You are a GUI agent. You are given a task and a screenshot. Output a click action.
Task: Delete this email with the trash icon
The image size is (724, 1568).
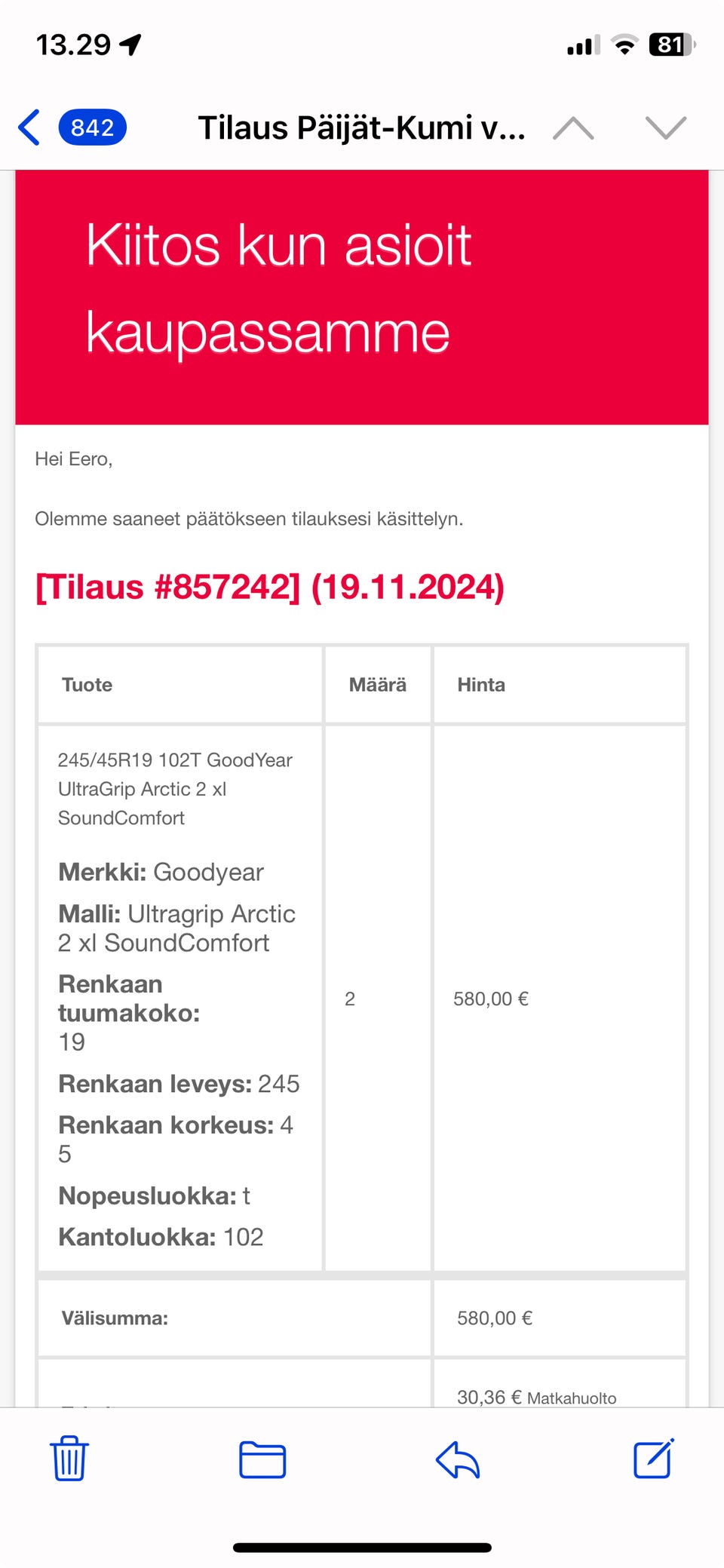pyautogui.click(x=69, y=1458)
